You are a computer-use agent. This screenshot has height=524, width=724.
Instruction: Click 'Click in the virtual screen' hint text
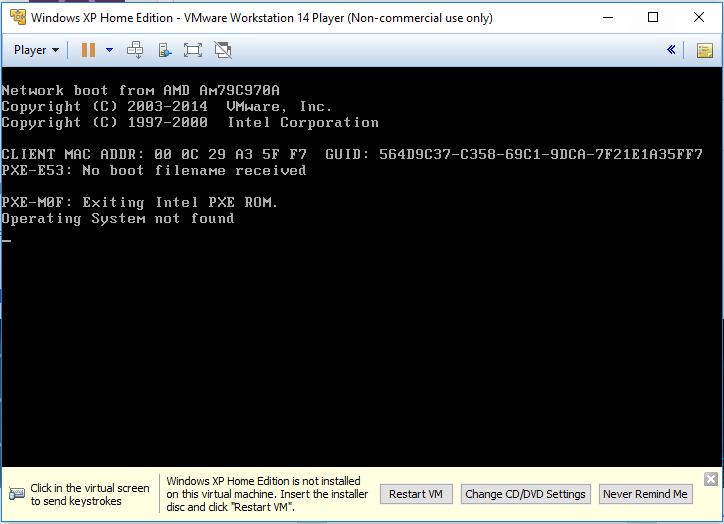pos(90,494)
